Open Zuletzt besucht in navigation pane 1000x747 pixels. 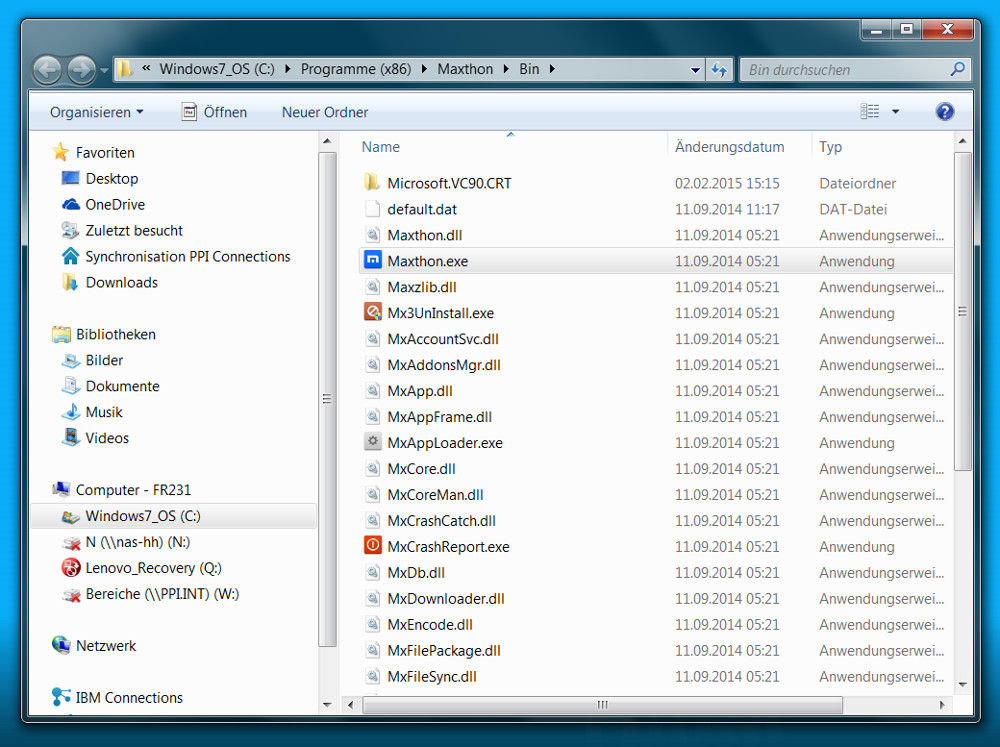tap(134, 231)
